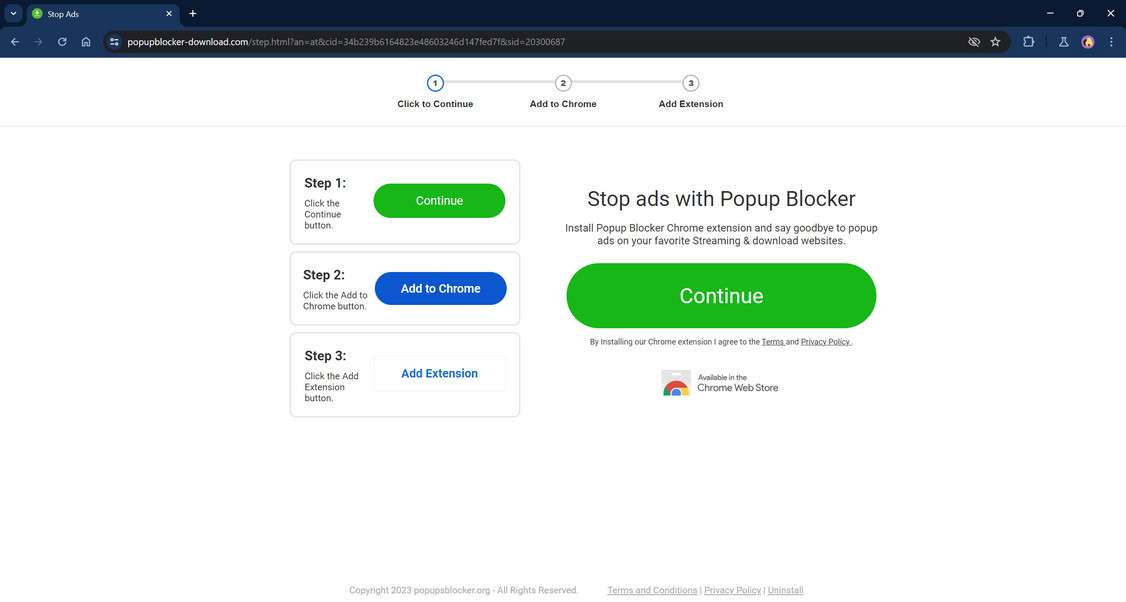Screen dimensions: 1126x602
Task: Click the back navigation arrow
Action: click(15, 41)
